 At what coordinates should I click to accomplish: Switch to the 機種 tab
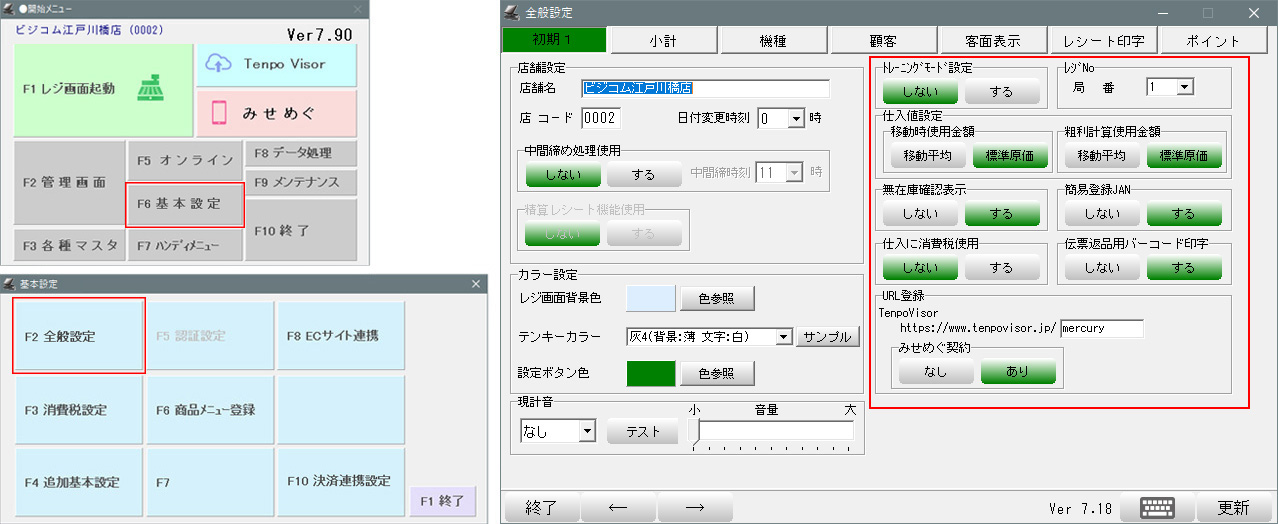[772, 41]
